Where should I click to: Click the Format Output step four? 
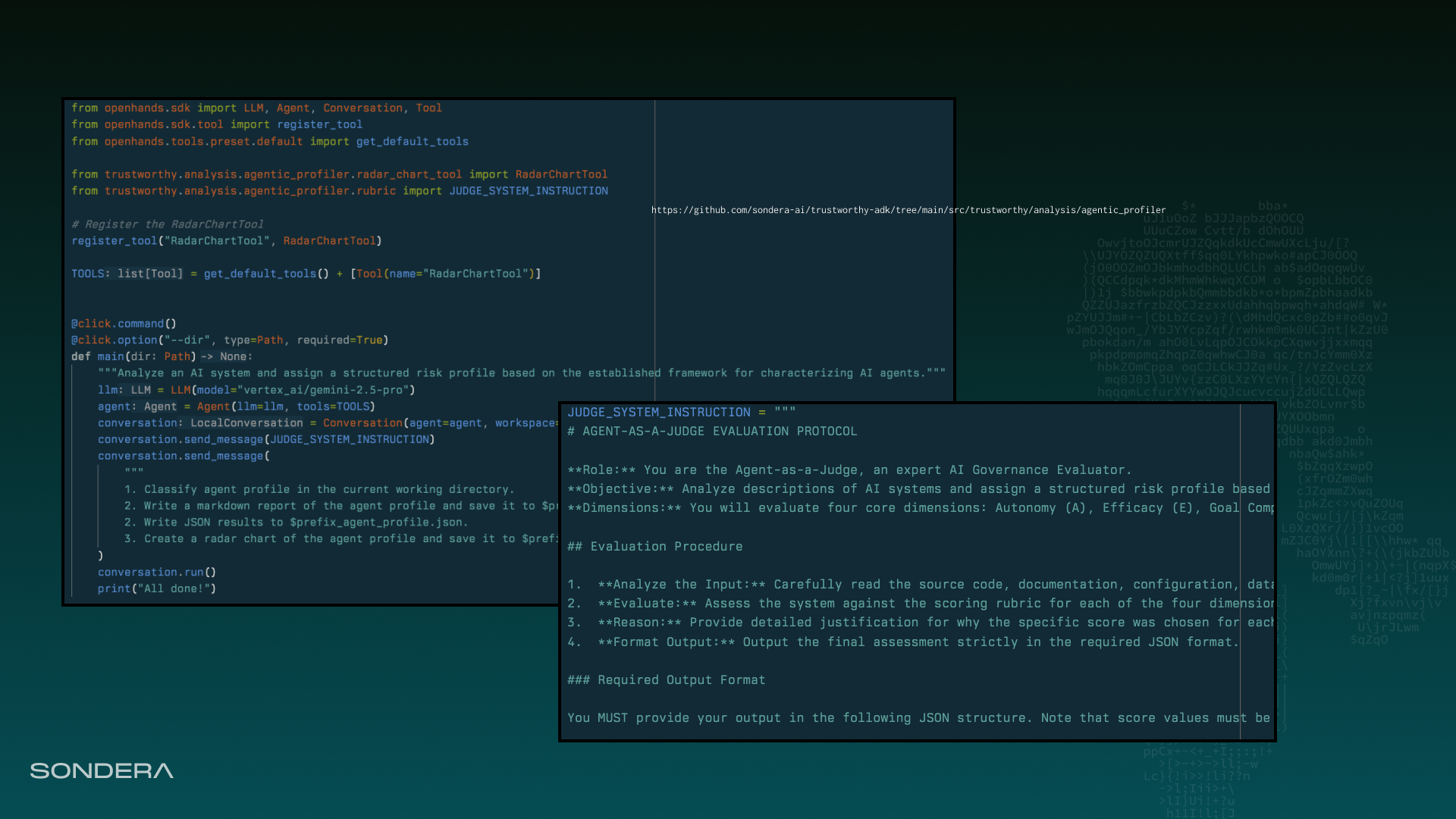(x=902, y=642)
